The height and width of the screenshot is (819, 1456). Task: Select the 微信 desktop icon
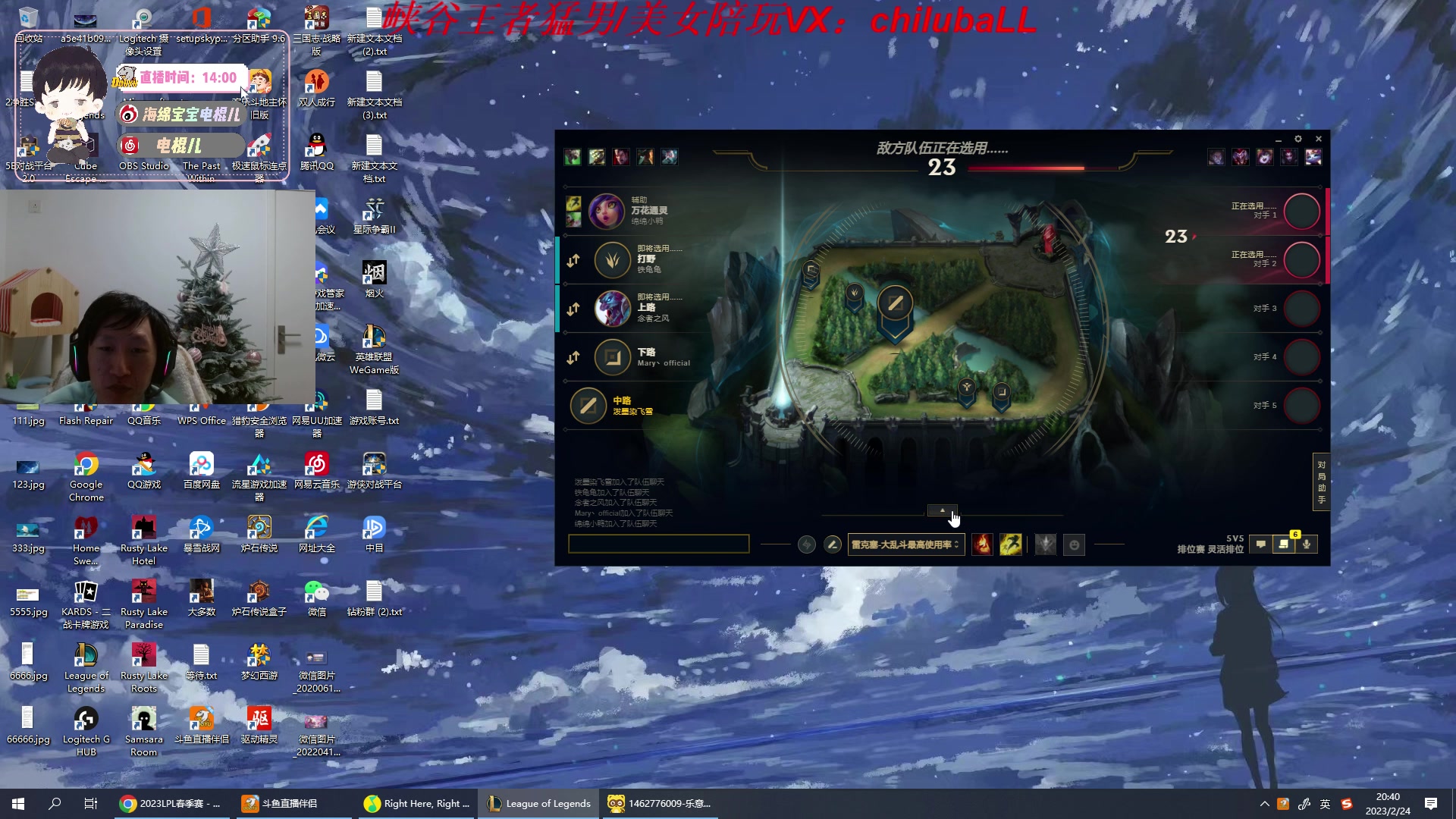(317, 598)
